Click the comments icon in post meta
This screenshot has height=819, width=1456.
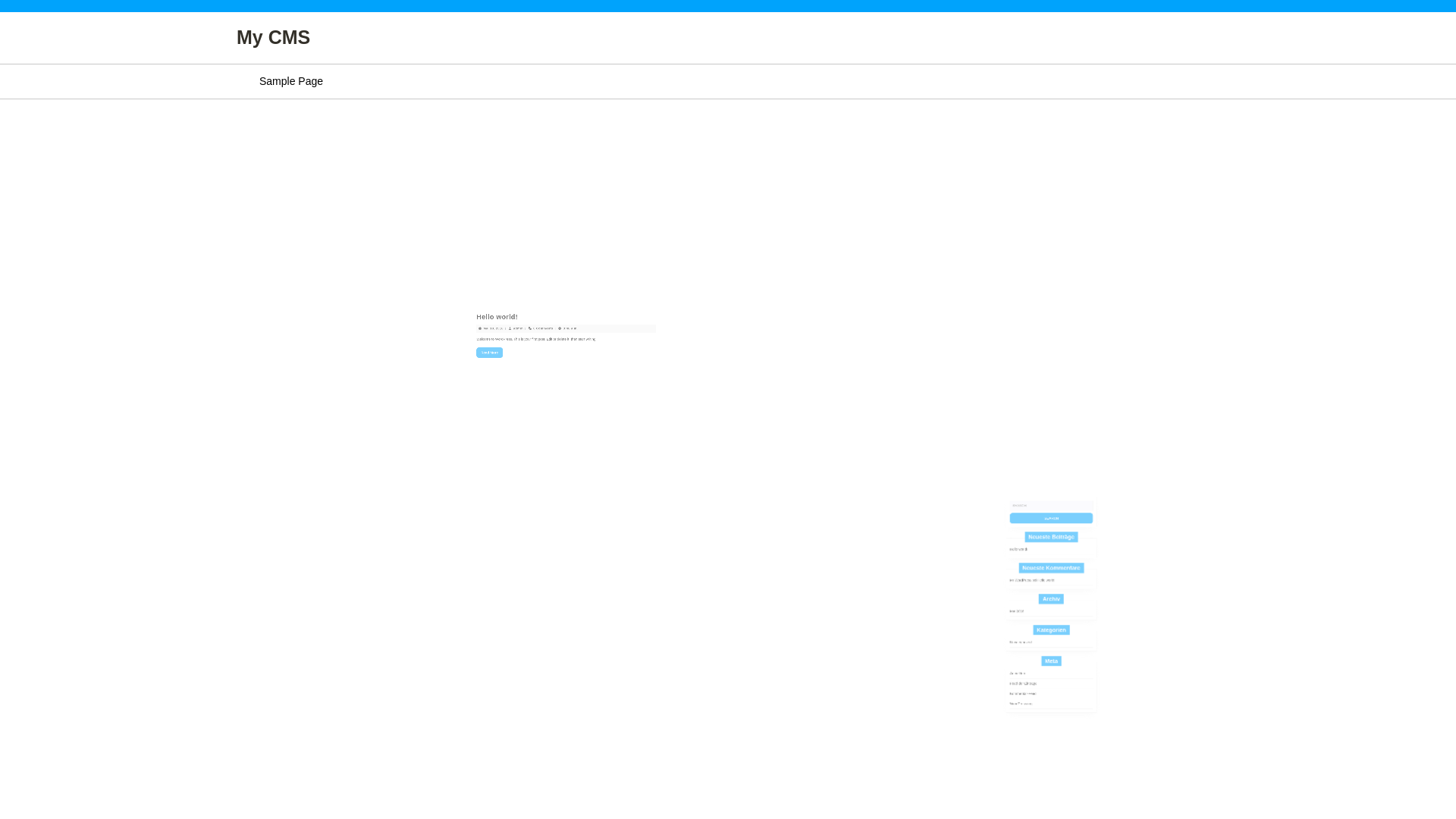pos(530,328)
